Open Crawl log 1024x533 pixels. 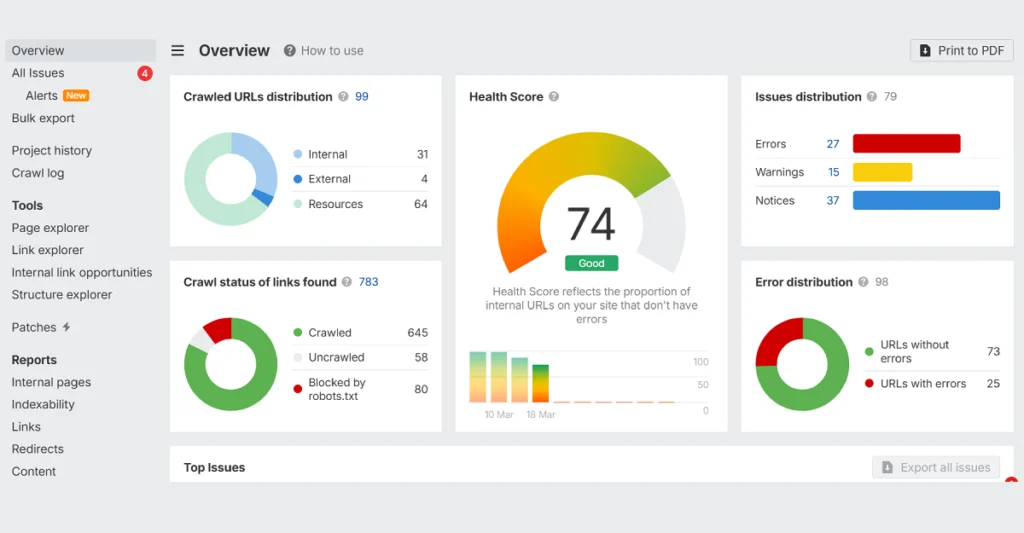coord(38,173)
